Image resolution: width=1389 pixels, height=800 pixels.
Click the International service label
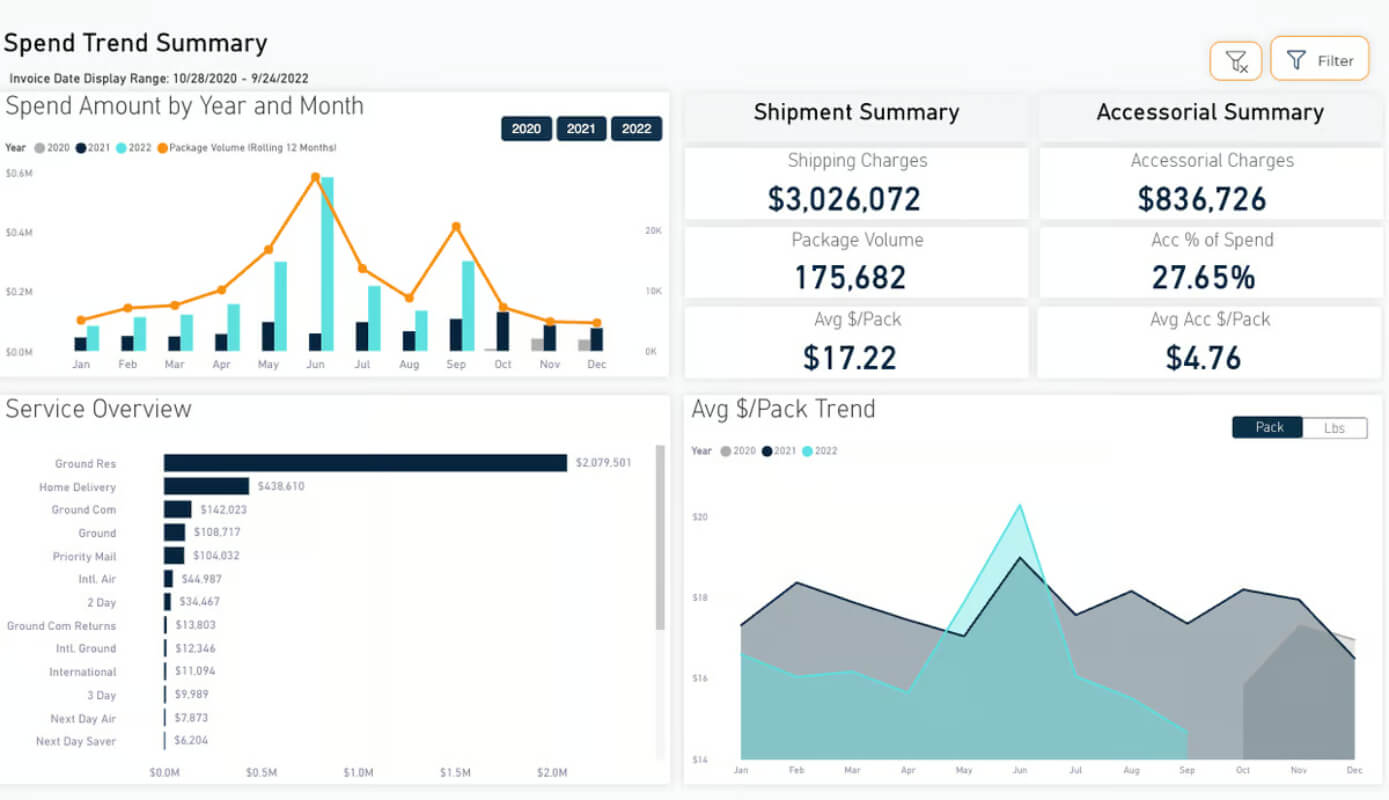point(83,672)
